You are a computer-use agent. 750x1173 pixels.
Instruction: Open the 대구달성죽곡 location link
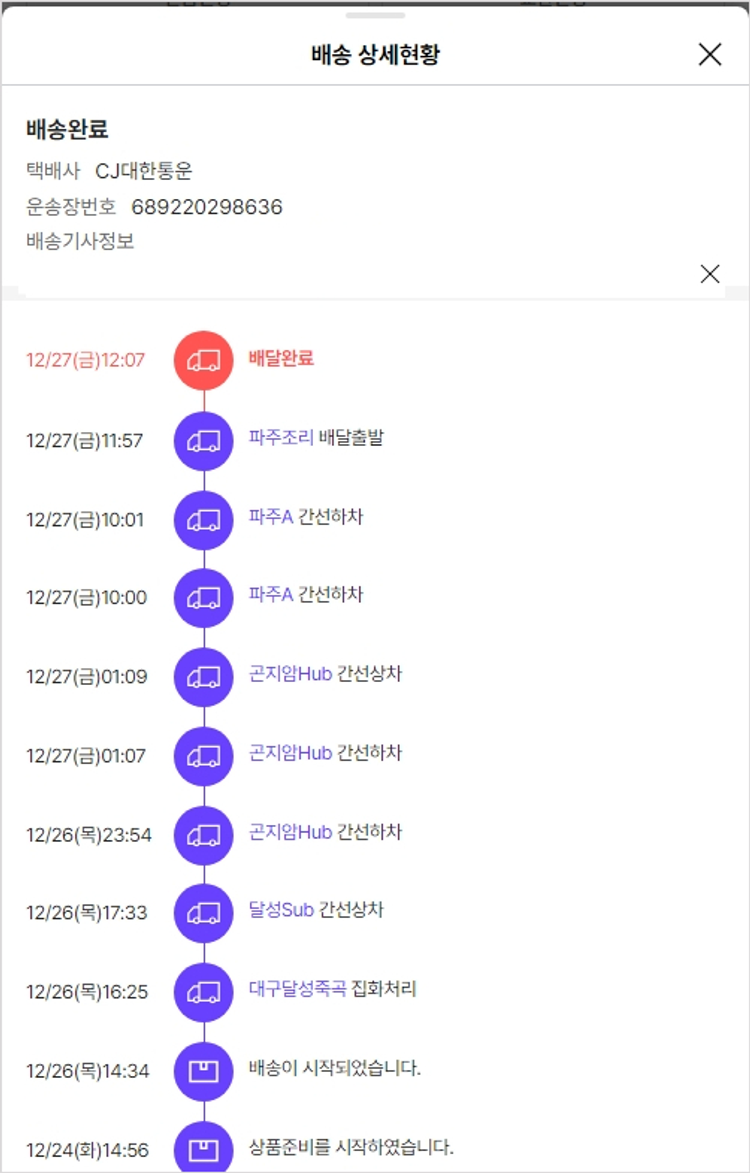pos(298,989)
